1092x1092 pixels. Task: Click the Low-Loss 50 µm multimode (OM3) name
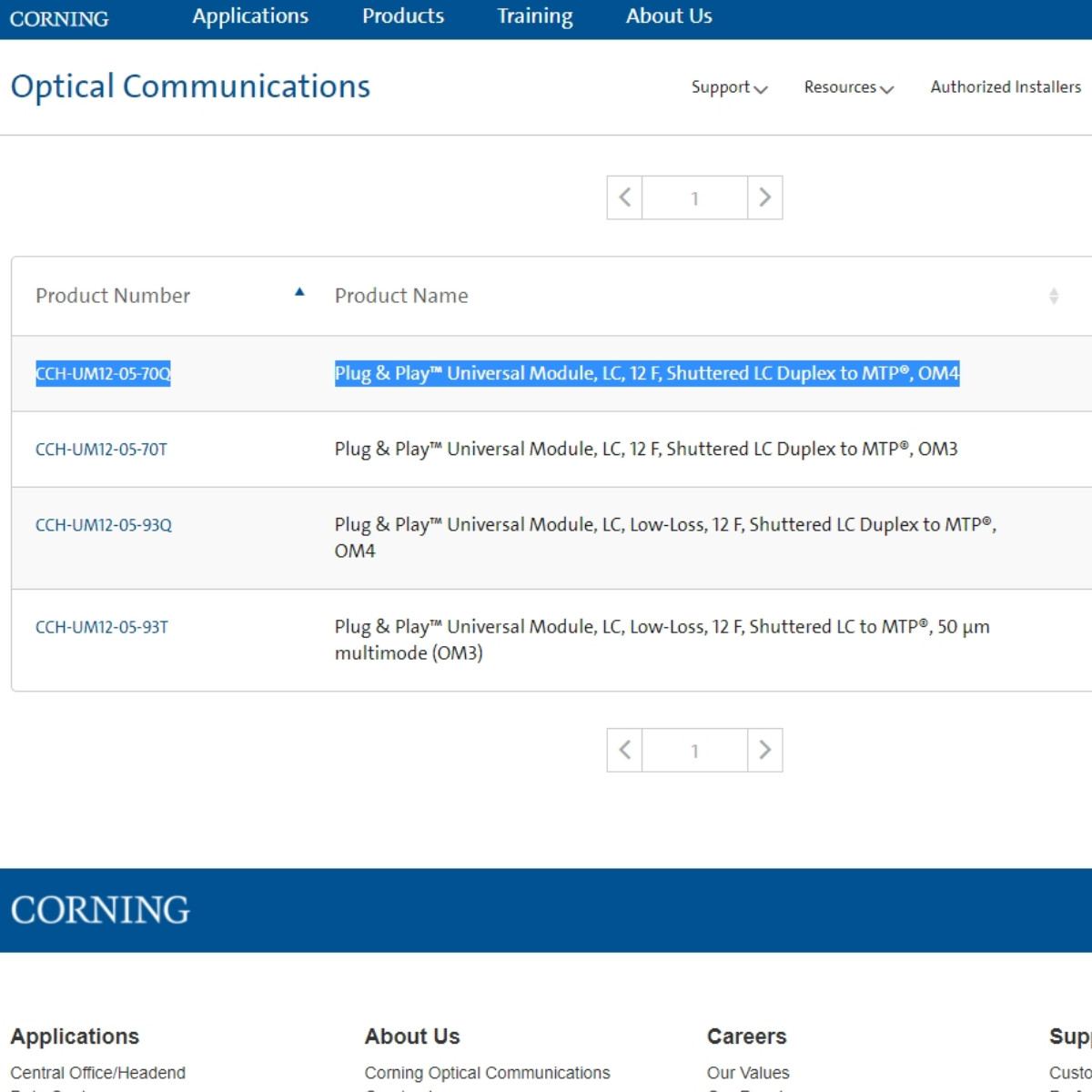click(x=662, y=640)
